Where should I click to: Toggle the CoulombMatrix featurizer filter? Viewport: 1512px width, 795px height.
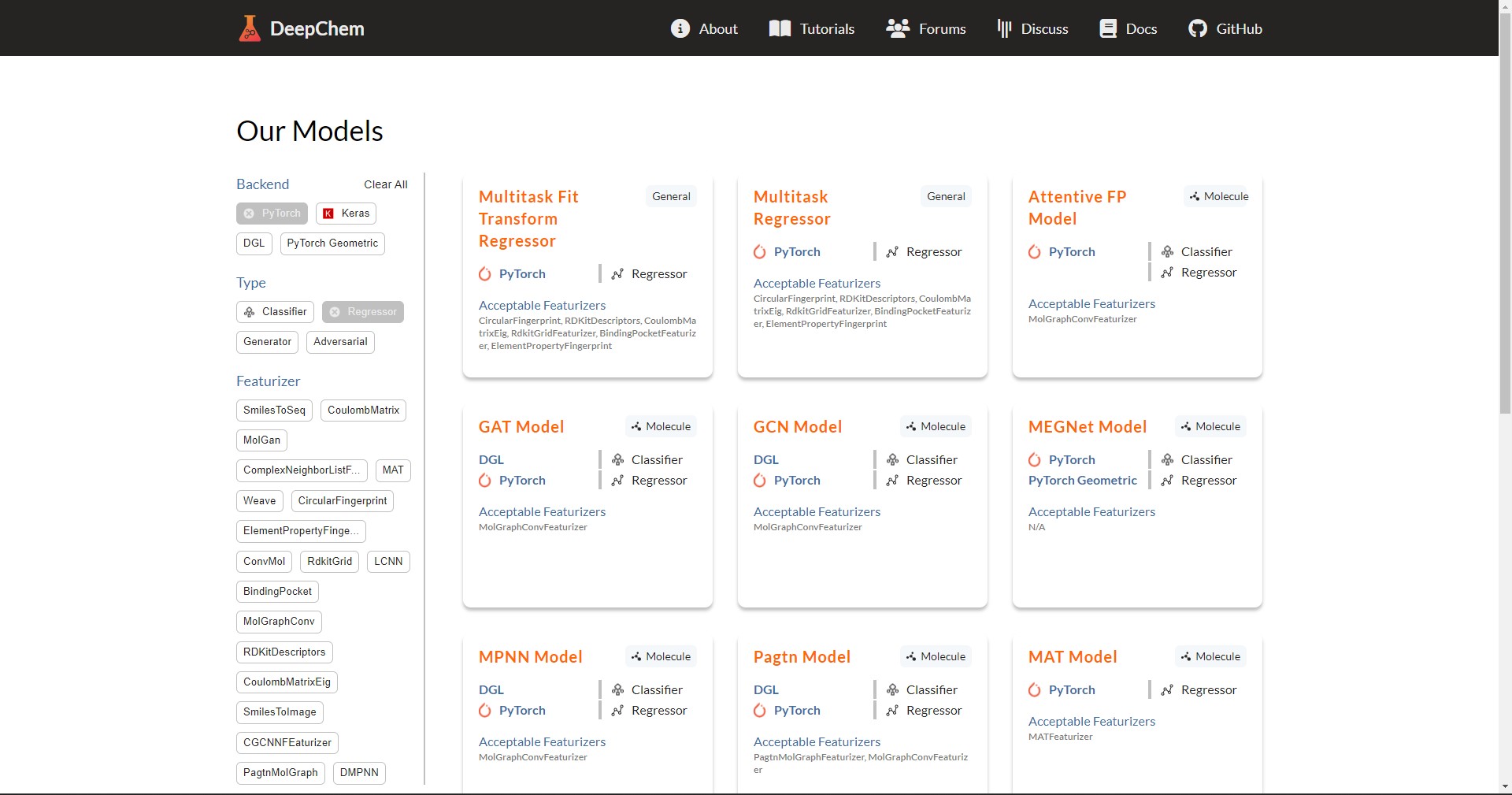coord(364,411)
